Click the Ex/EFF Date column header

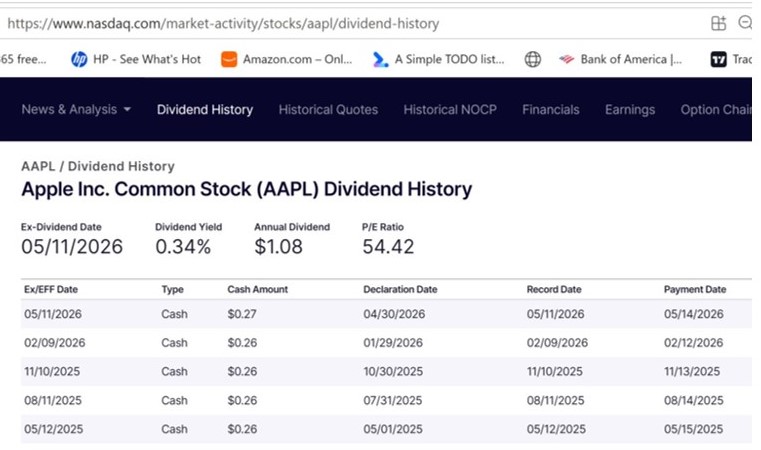[x=51, y=289]
